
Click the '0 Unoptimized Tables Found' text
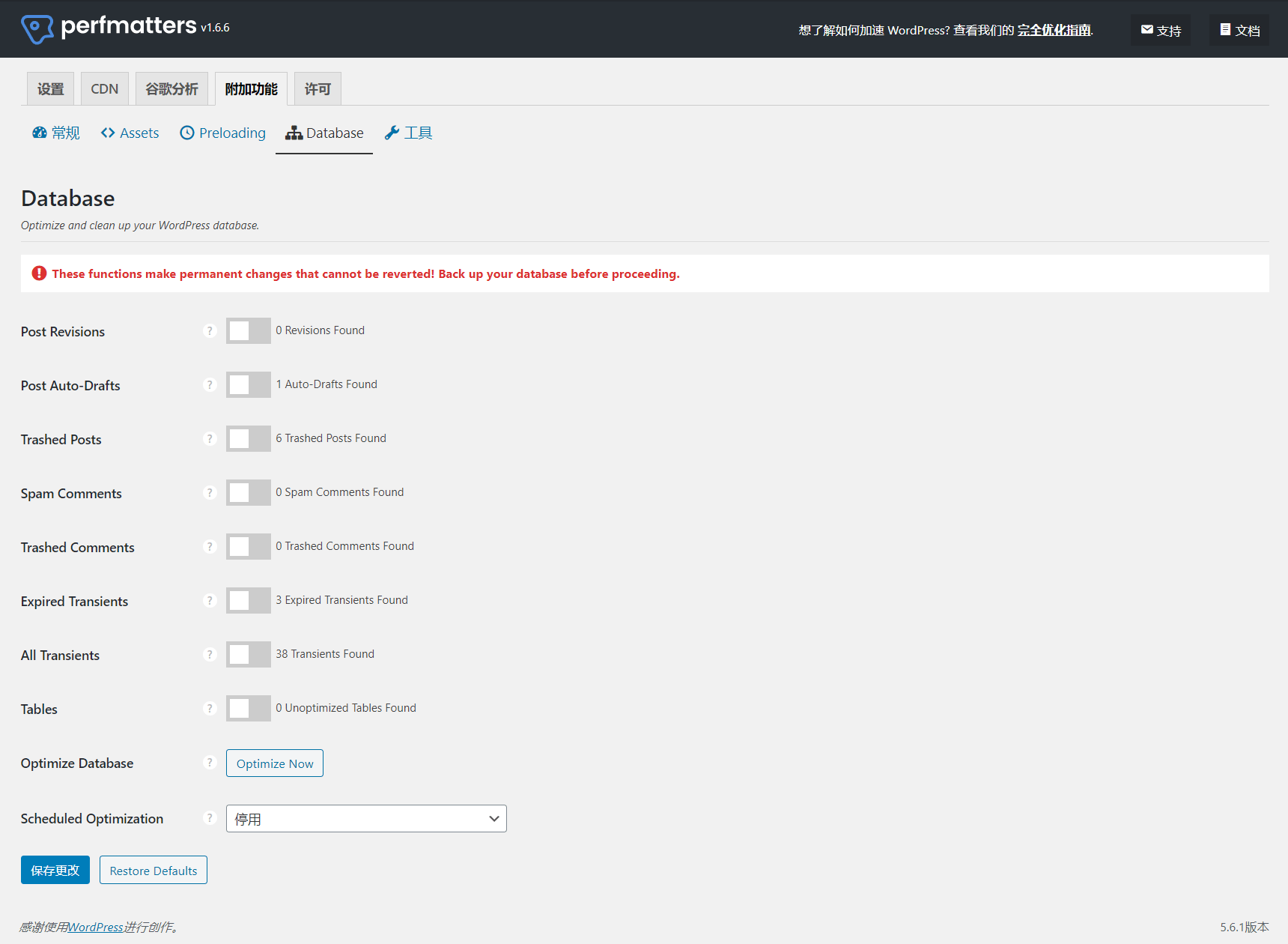point(346,708)
